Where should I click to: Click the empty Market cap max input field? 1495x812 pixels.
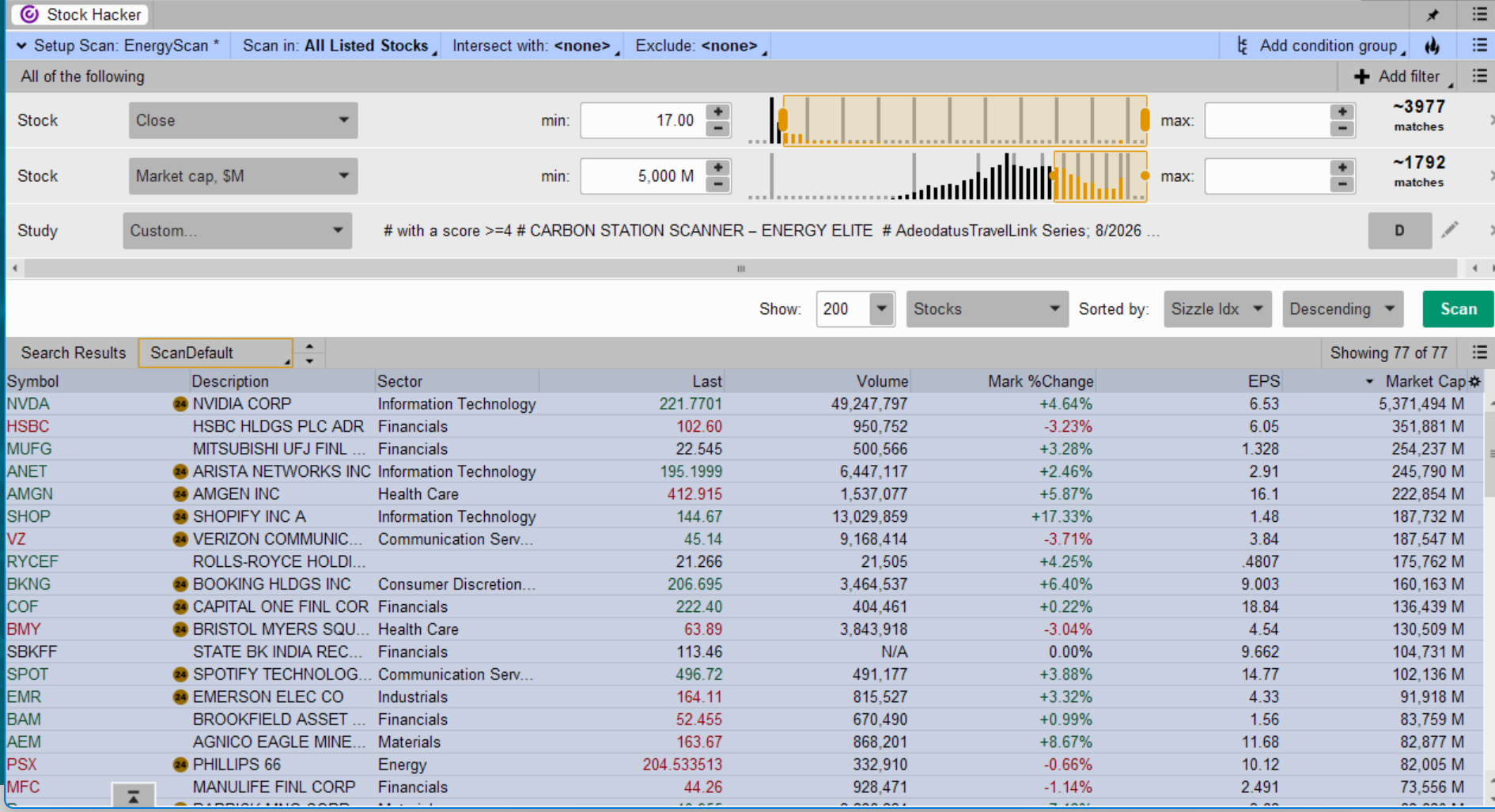click(x=1267, y=176)
